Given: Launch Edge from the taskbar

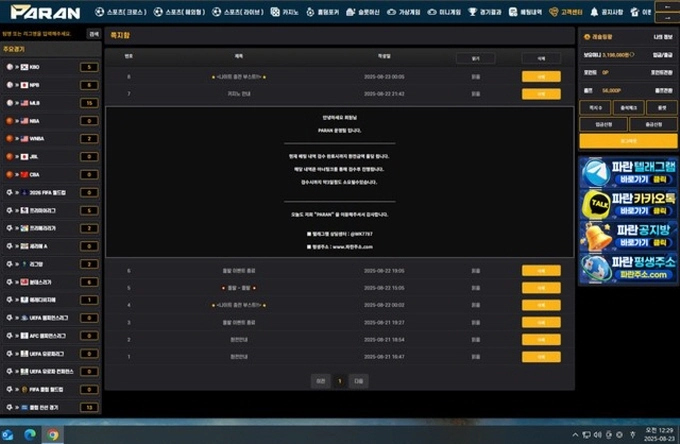Looking at the screenshot, I should (x=30, y=434).
